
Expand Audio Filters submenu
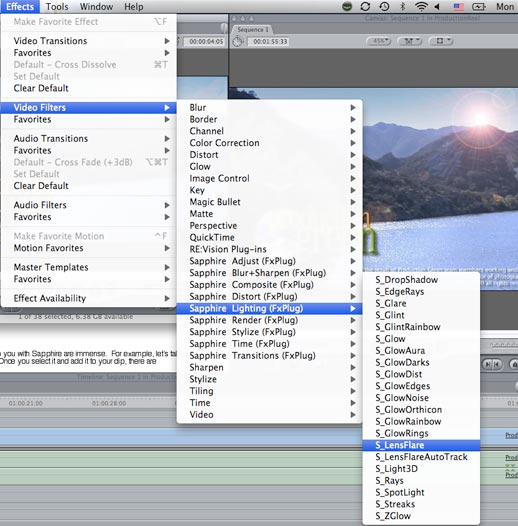[x=89, y=205]
